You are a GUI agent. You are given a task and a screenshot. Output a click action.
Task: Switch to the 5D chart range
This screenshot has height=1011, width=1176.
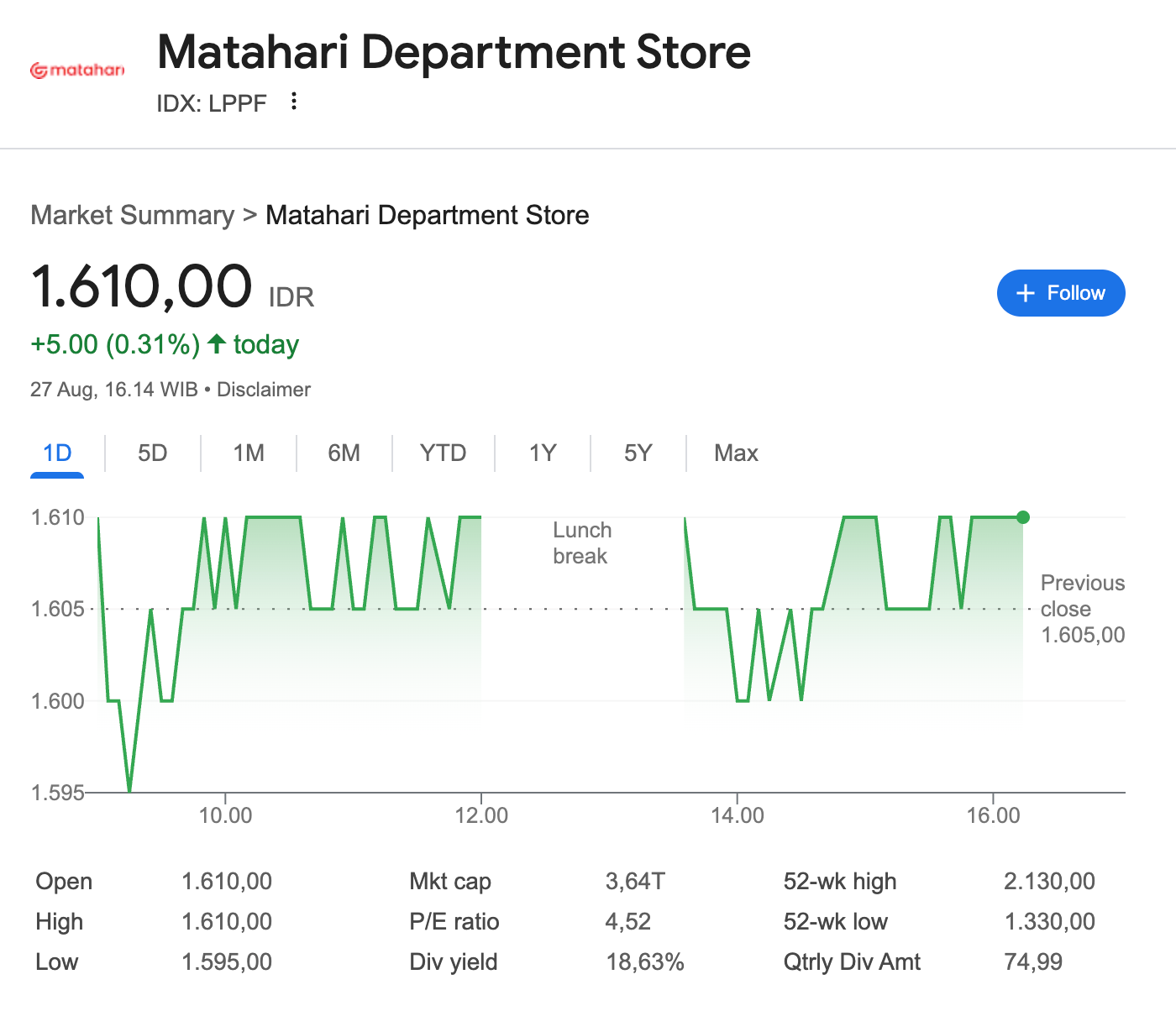point(153,453)
